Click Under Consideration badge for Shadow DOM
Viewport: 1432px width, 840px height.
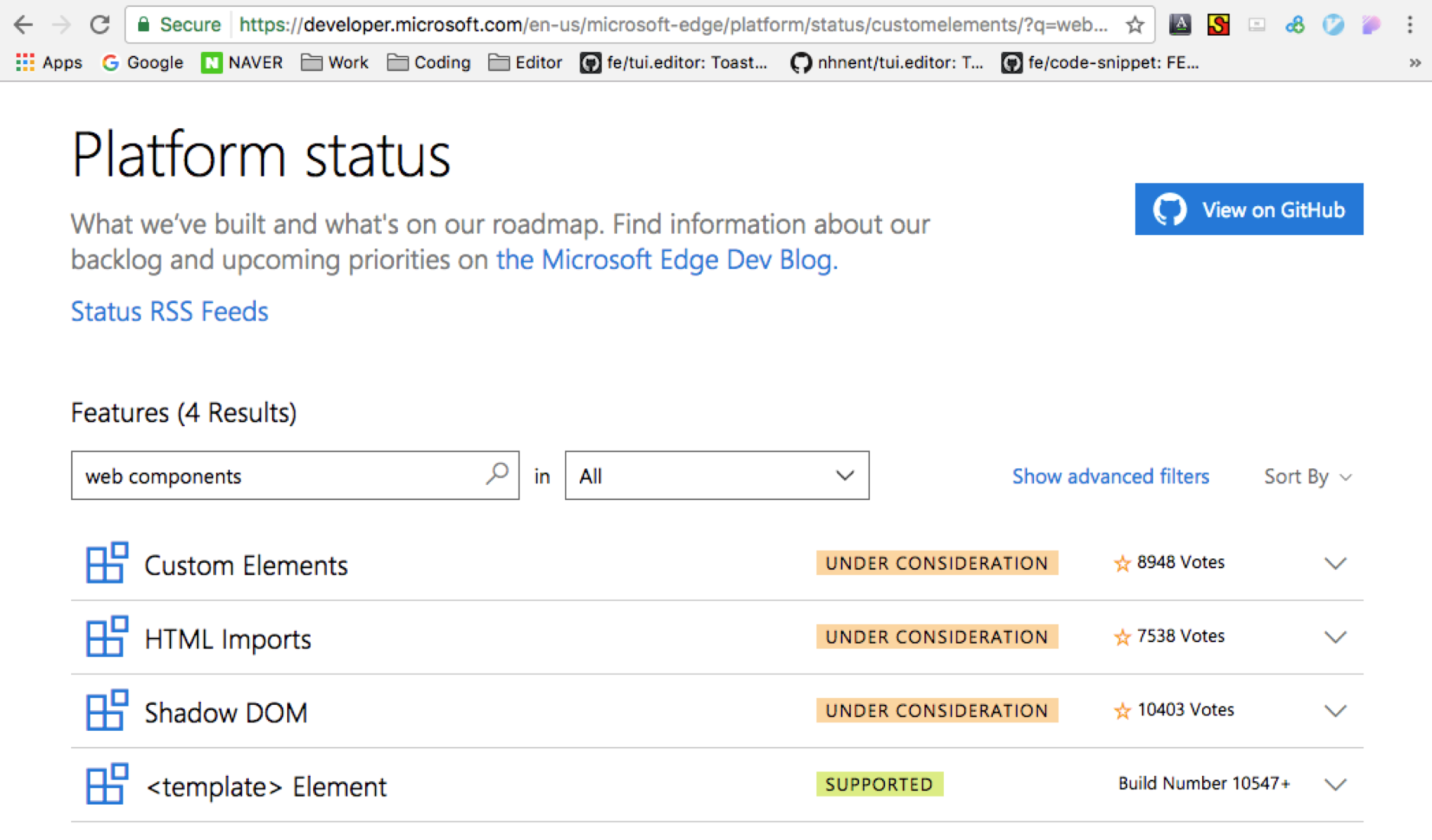(937, 710)
